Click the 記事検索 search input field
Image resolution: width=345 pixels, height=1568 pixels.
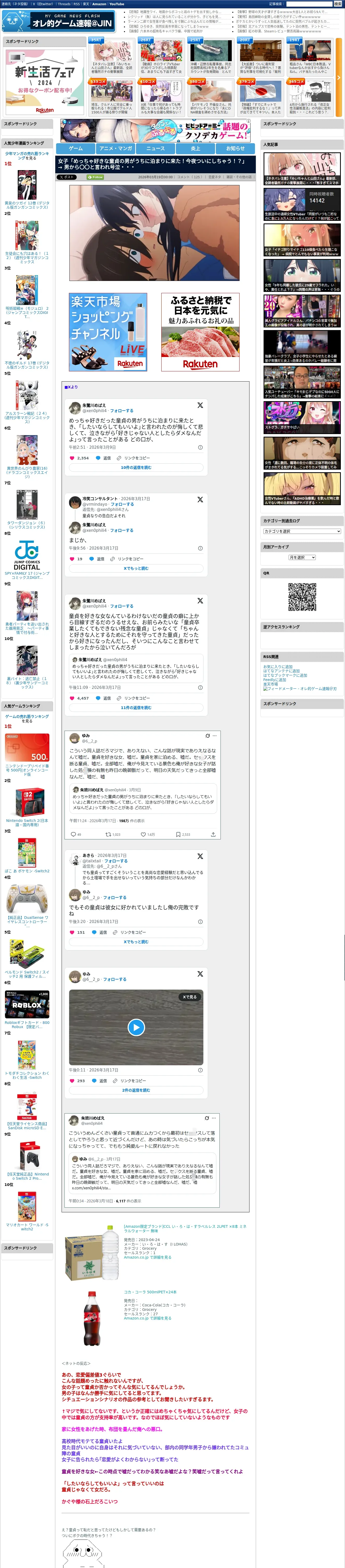pos(309,4)
